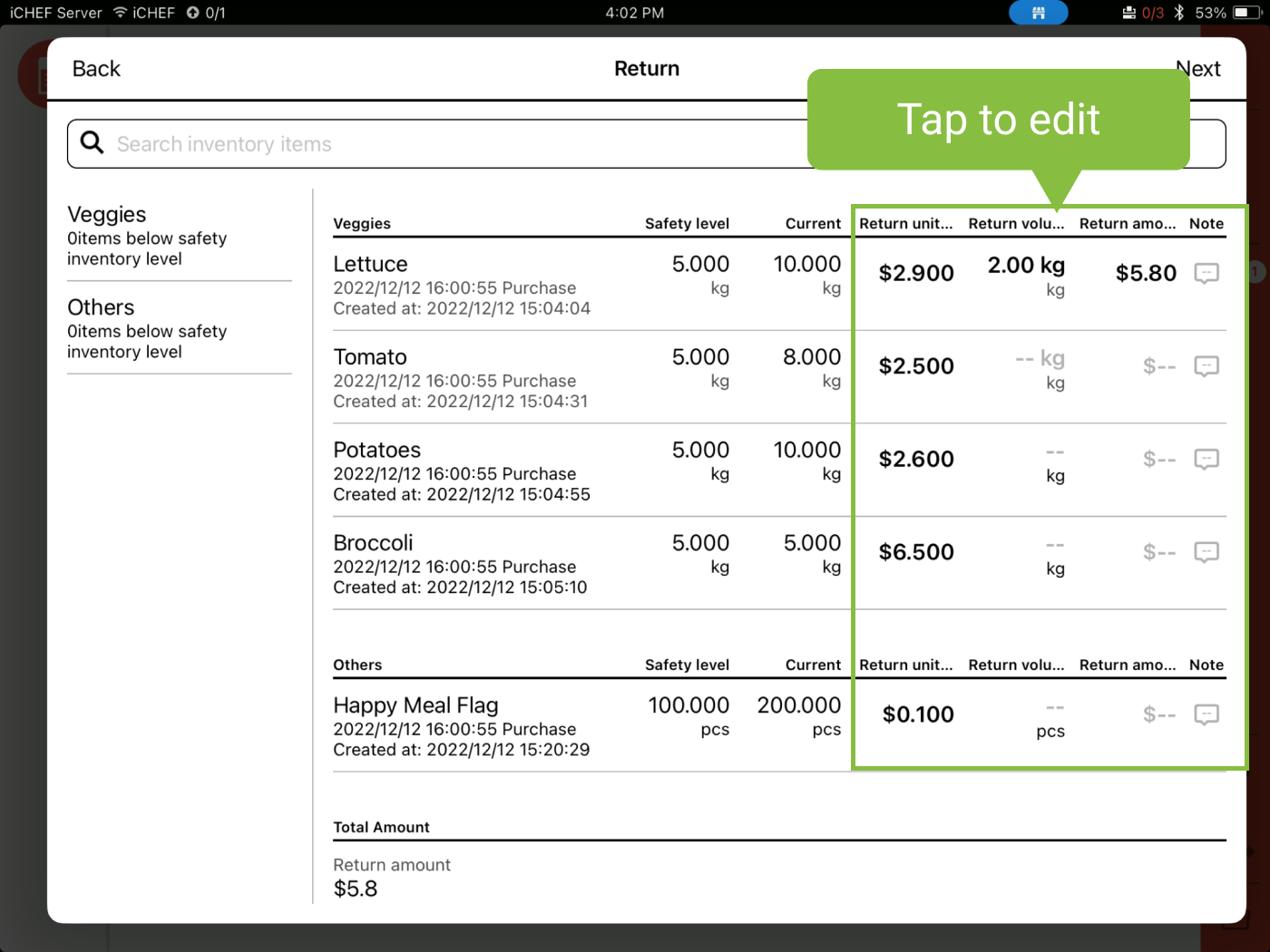Screen dimensions: 1270x952
Task: Edit Broccoli return unit price $6.500
Action: point(915,552)
